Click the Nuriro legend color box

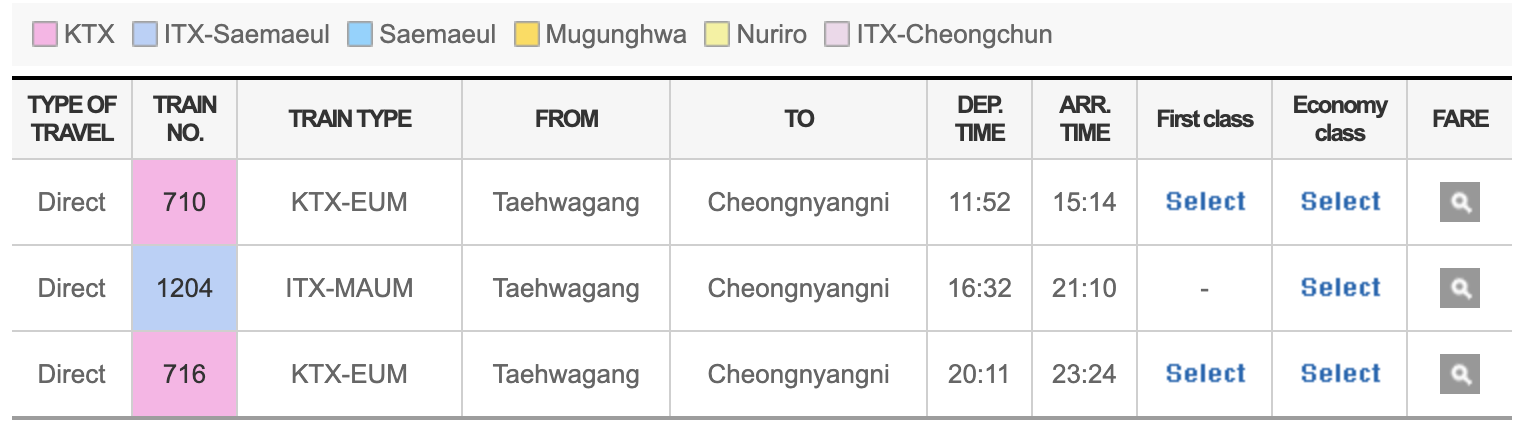point(718,35)
